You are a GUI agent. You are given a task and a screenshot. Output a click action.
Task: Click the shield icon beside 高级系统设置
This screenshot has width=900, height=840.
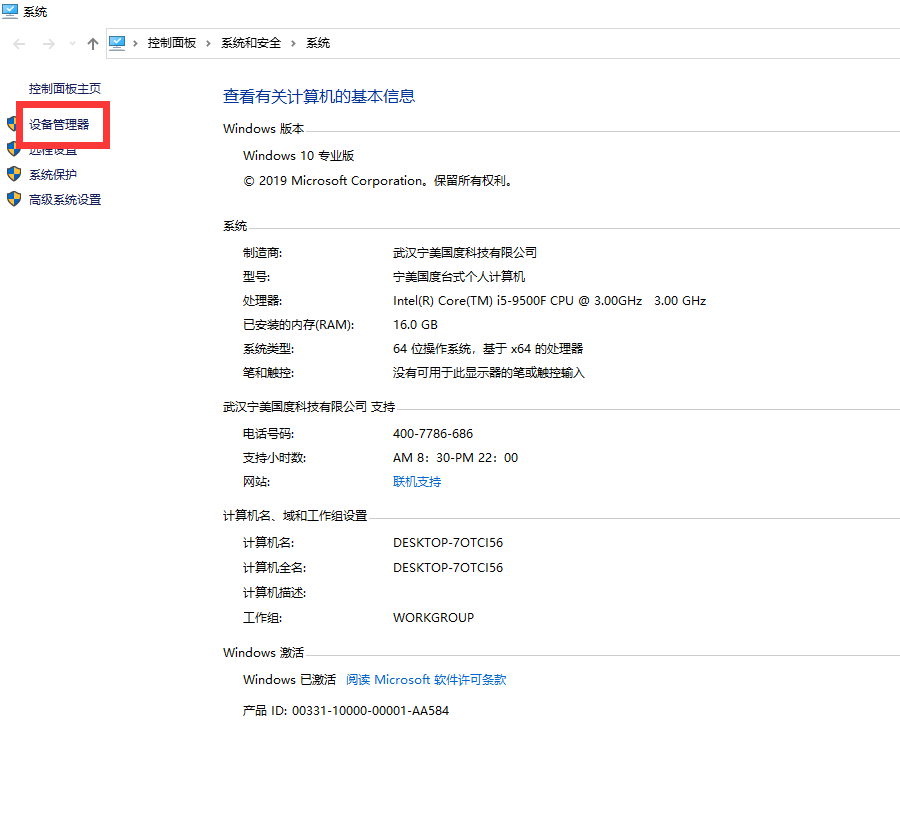click(14, 199)
